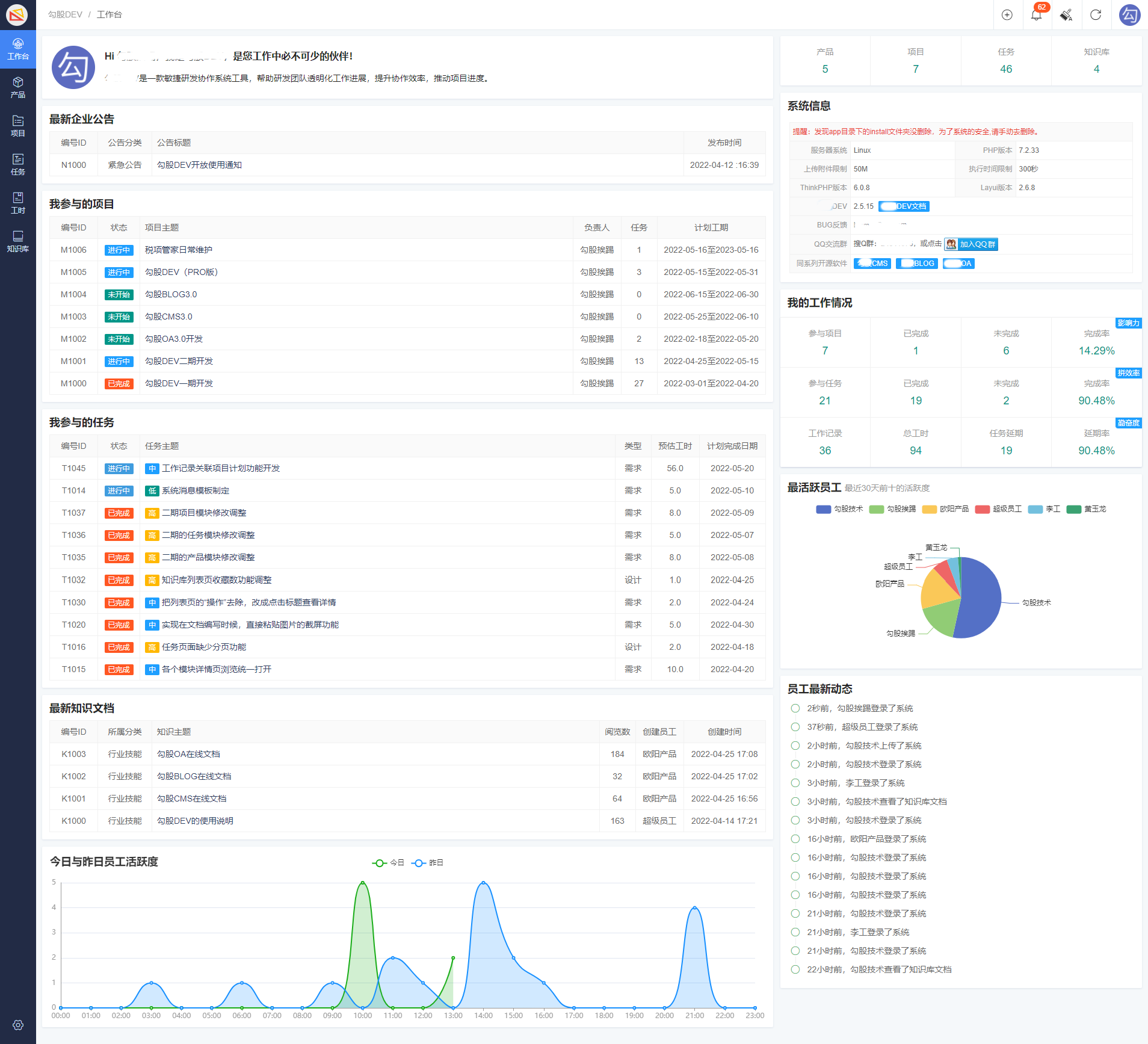Click the 知识库 count card showing 4
Viewport: 1148px width, 1044px height.
1096,61
